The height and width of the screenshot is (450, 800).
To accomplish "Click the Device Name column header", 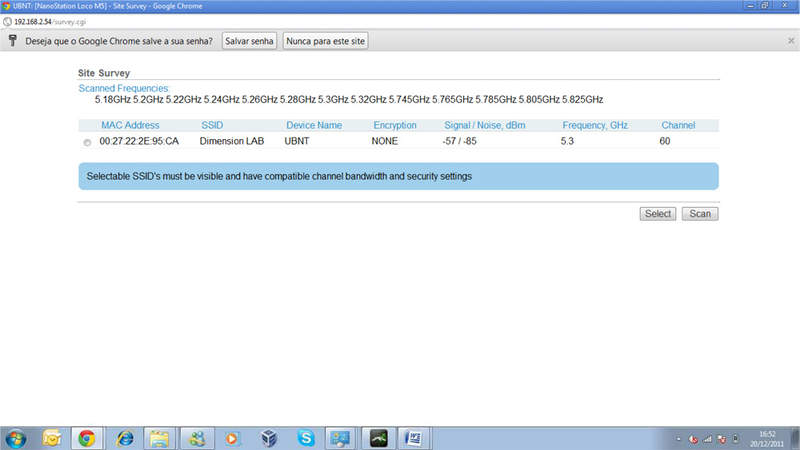I will [x=314, y=126].
